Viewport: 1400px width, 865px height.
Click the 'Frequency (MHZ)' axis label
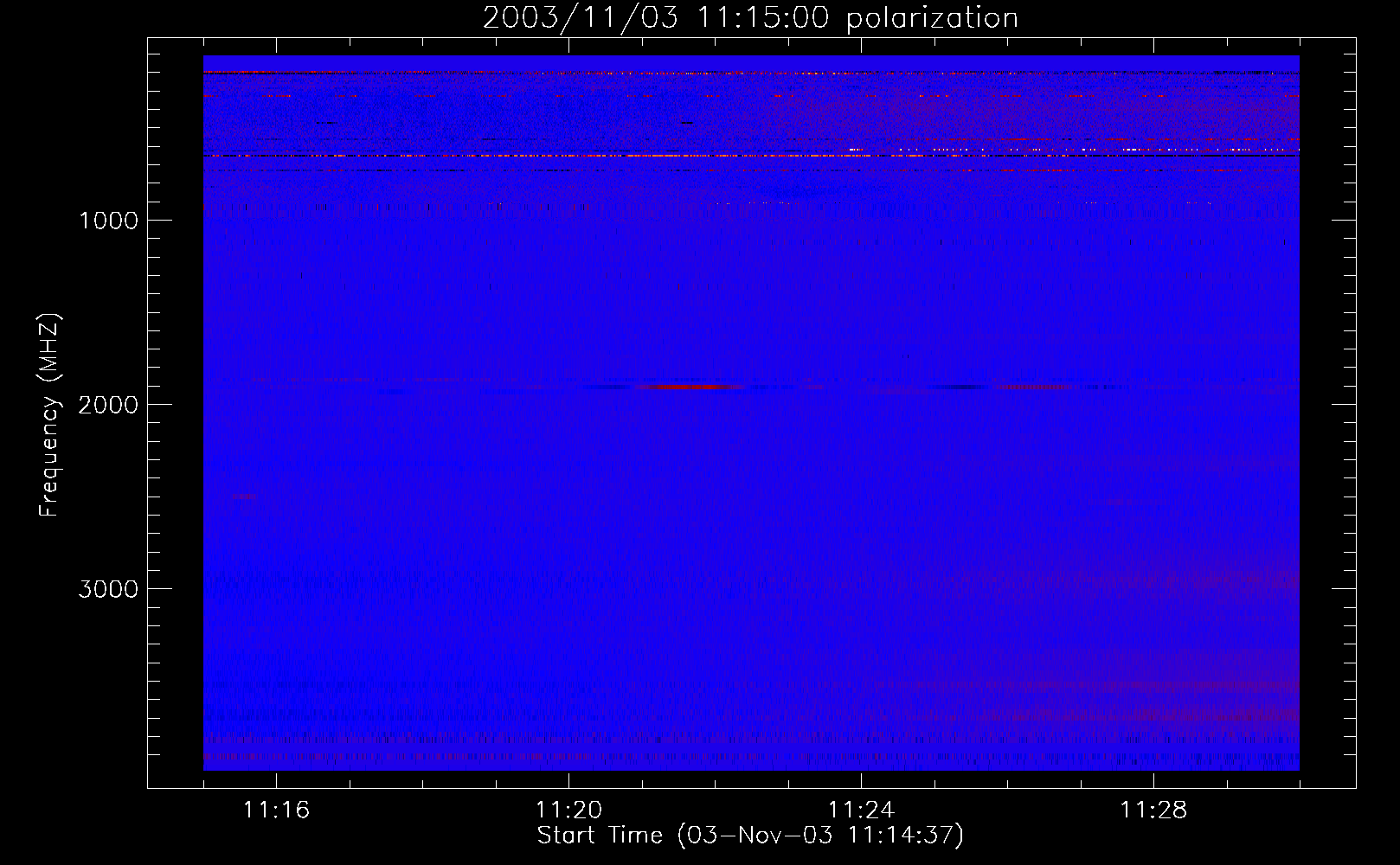click(49, 414)
